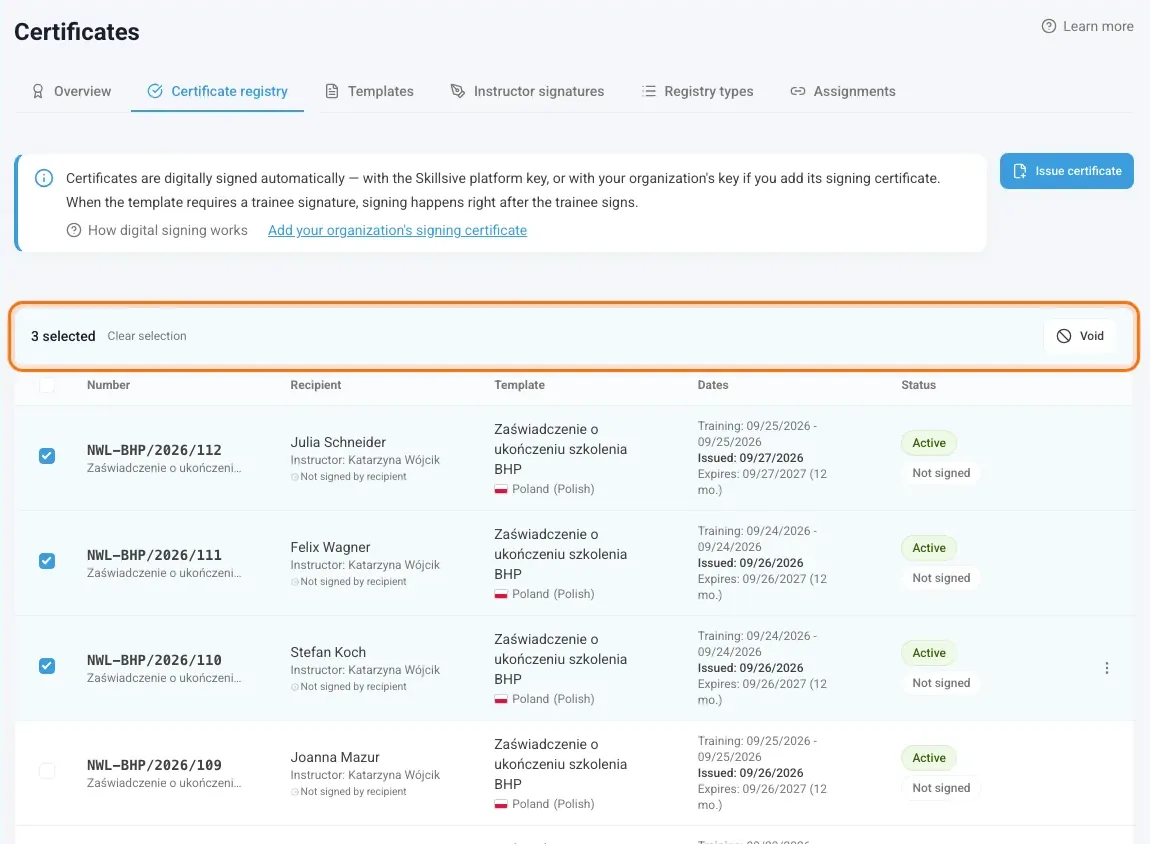Check the NWL-BHP/2026/109 row checkbox
This screenshot has width=1150, height=844.
point(47,771)
